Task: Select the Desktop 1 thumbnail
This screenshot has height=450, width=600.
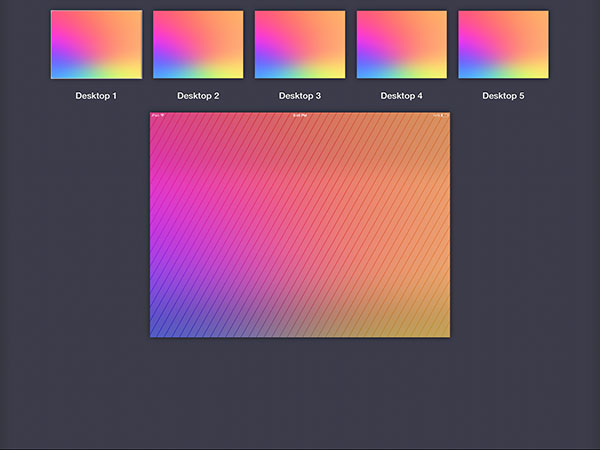Action: [x=96, y=44]
